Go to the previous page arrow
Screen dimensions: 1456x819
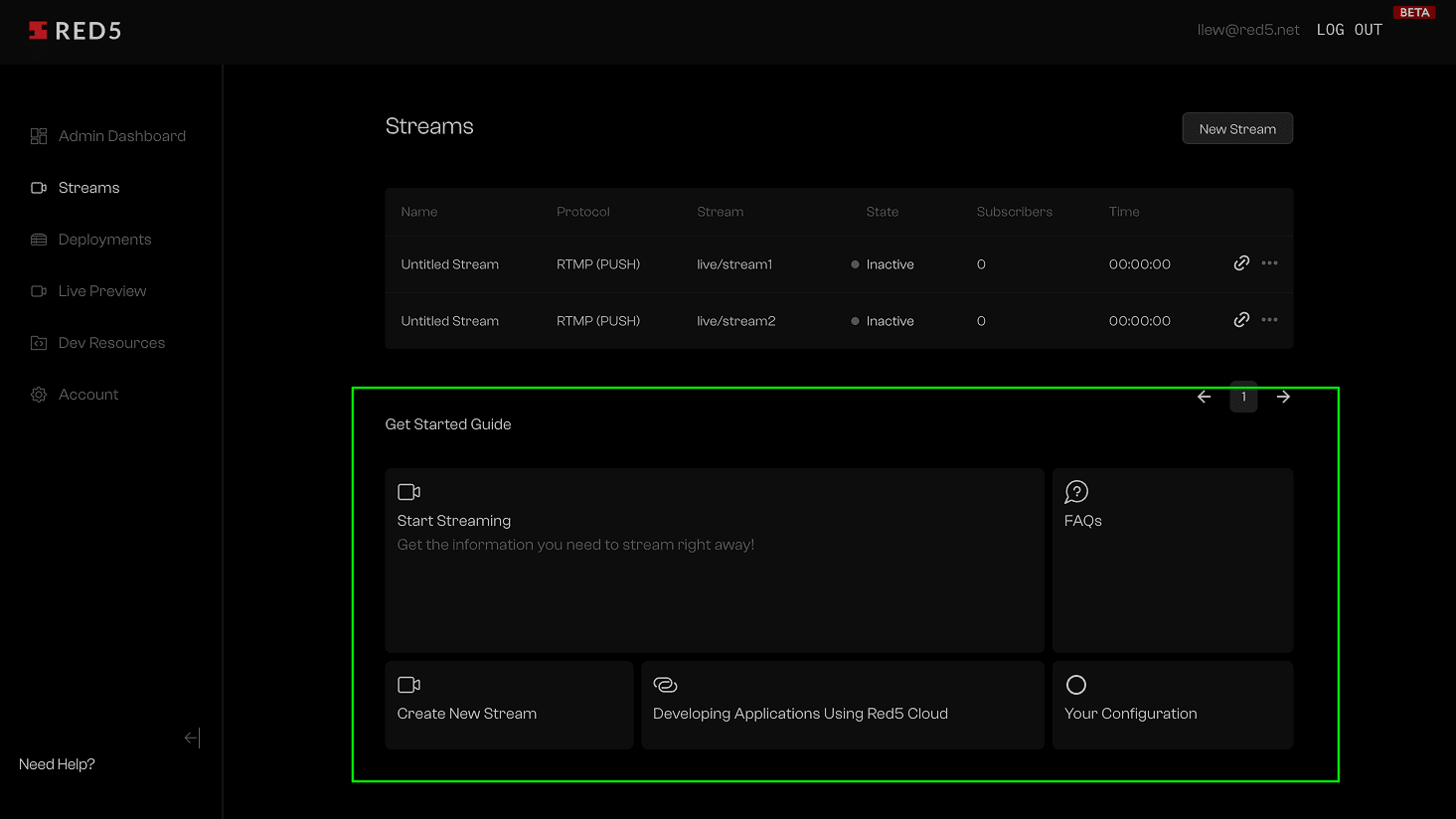coord(1205,397)
